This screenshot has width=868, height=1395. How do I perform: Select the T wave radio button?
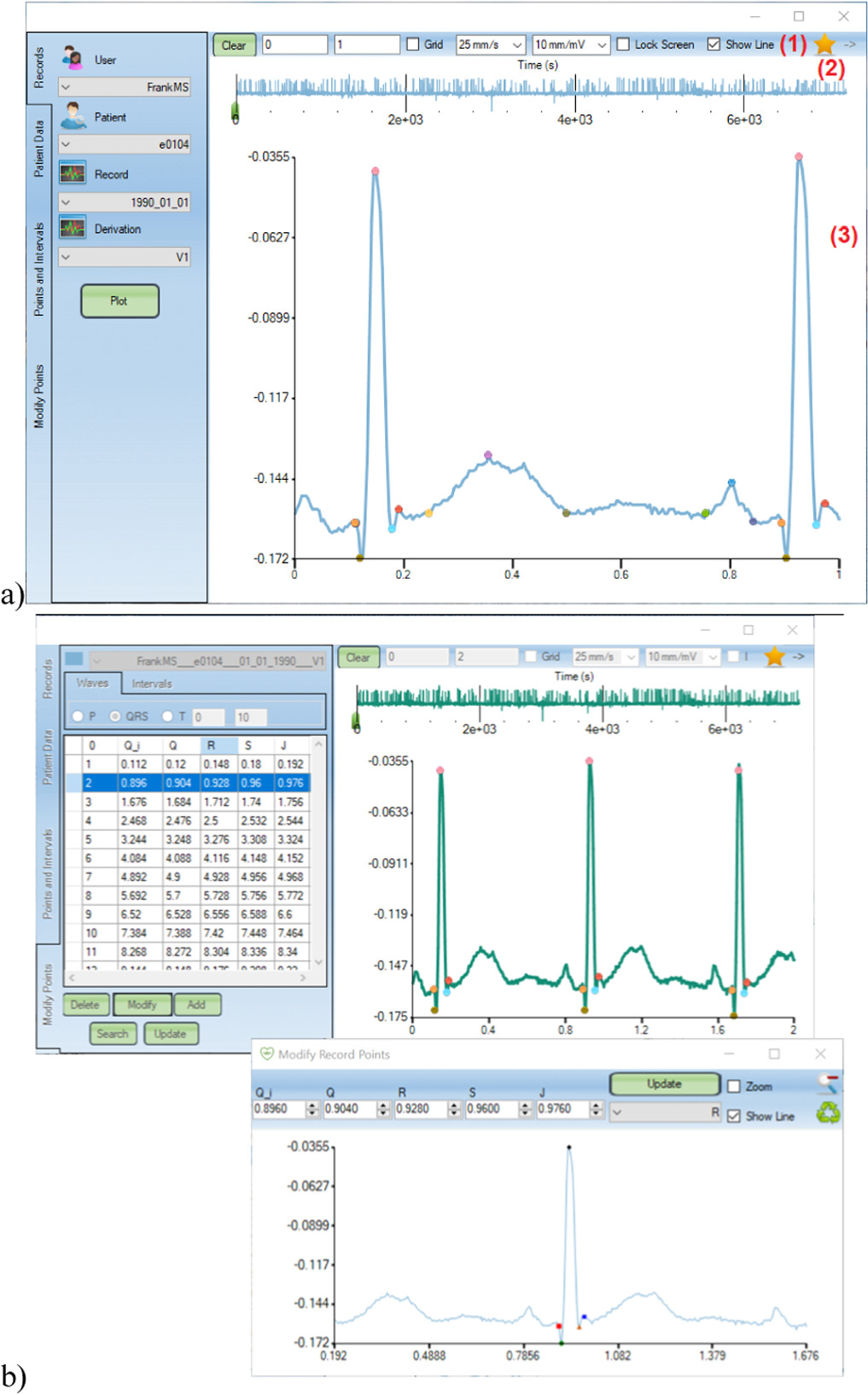tap(168, 716)
